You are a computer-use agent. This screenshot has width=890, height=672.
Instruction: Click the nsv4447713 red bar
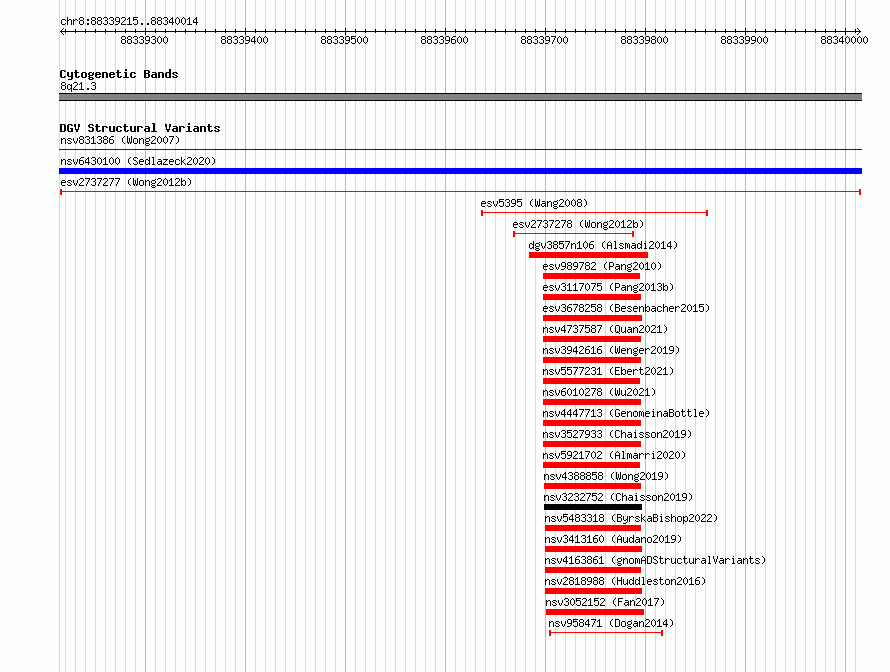(x=592, y=423)
